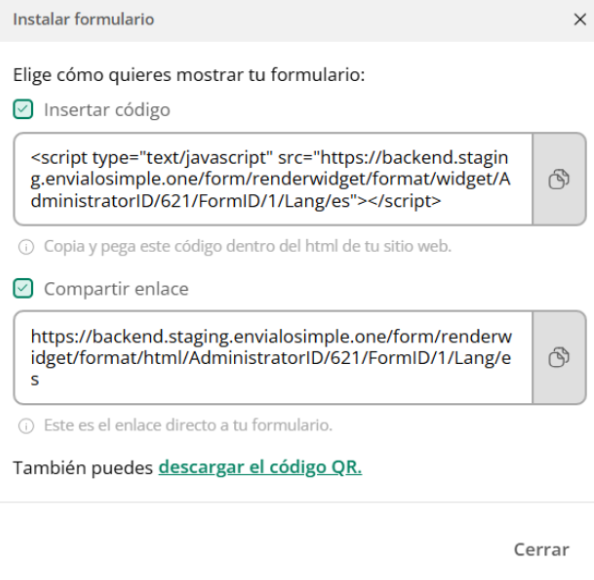The height and width of the screenshot is (580, 594).
Task: Uncheck the Compartir enlace checkbox
Action: pos(23,289)
